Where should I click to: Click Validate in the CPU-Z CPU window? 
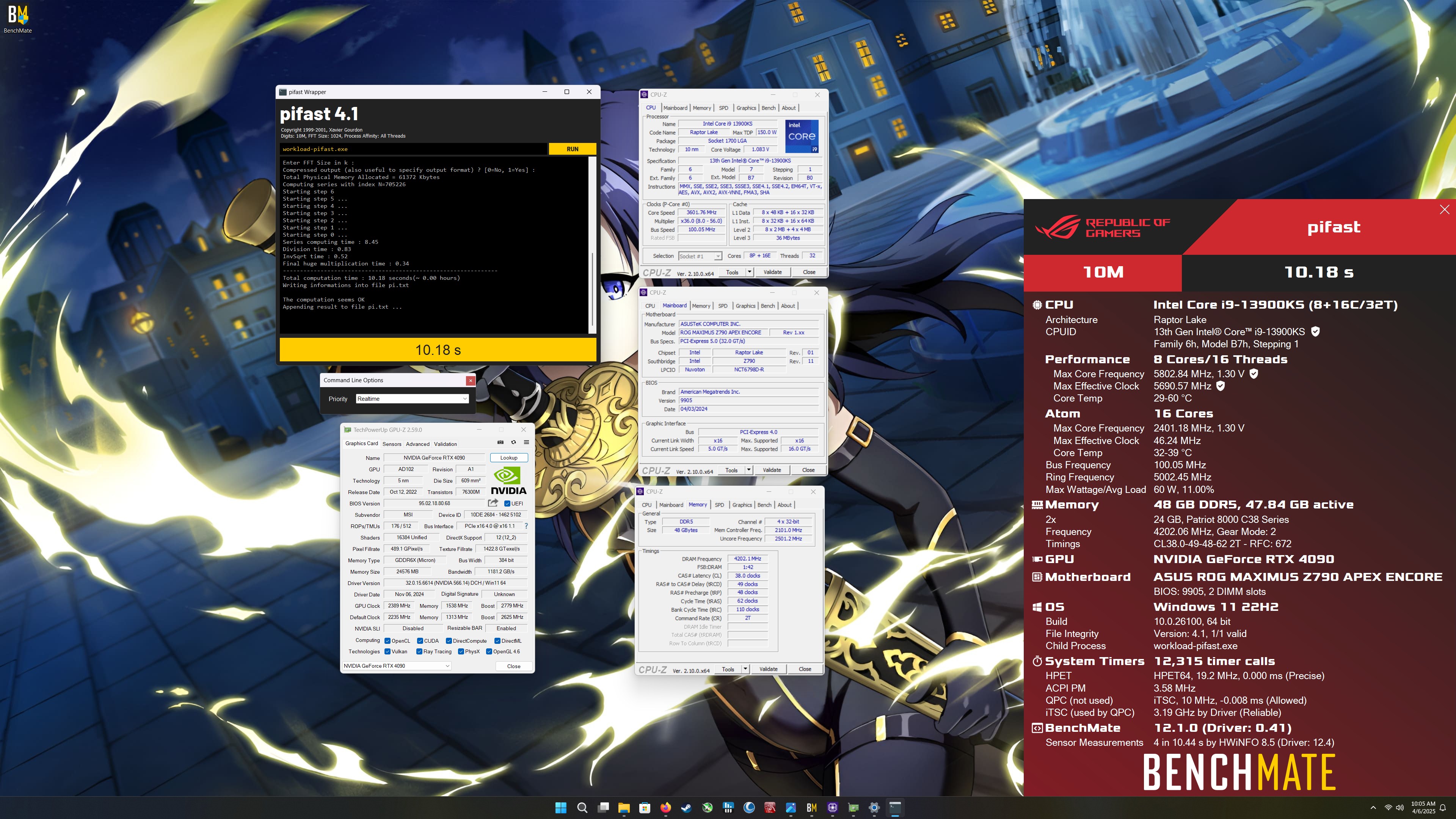(773, 272)
